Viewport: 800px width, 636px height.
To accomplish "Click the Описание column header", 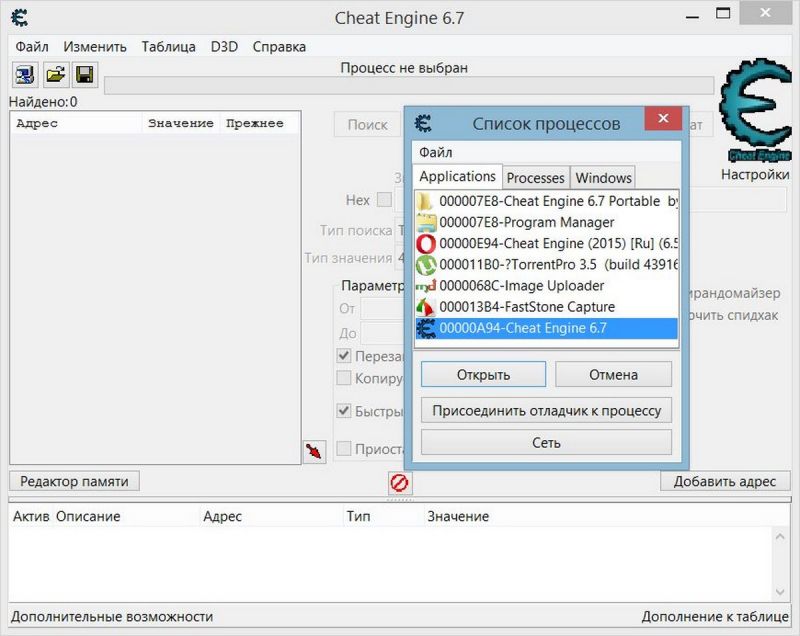I will (128, 517).
